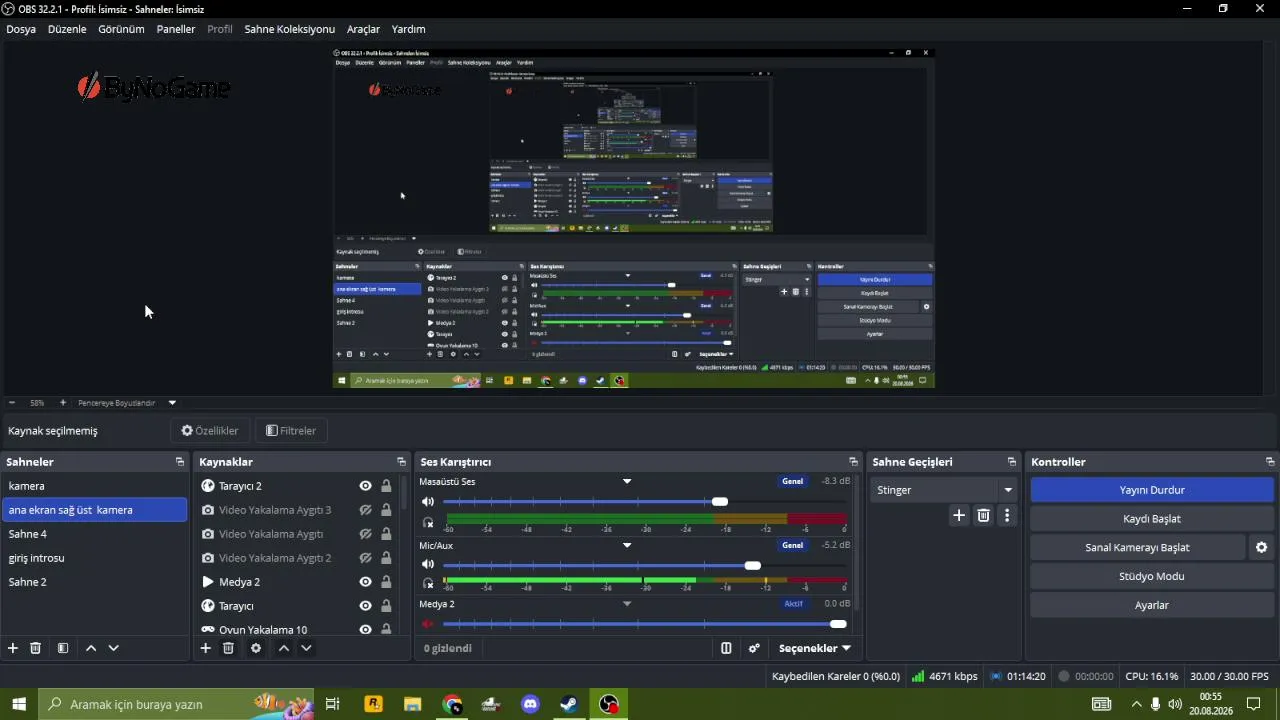This screenshot has height=720, width=1280.
Task: Move the source down in Kaynaklar
Action: tap(307, 648)
